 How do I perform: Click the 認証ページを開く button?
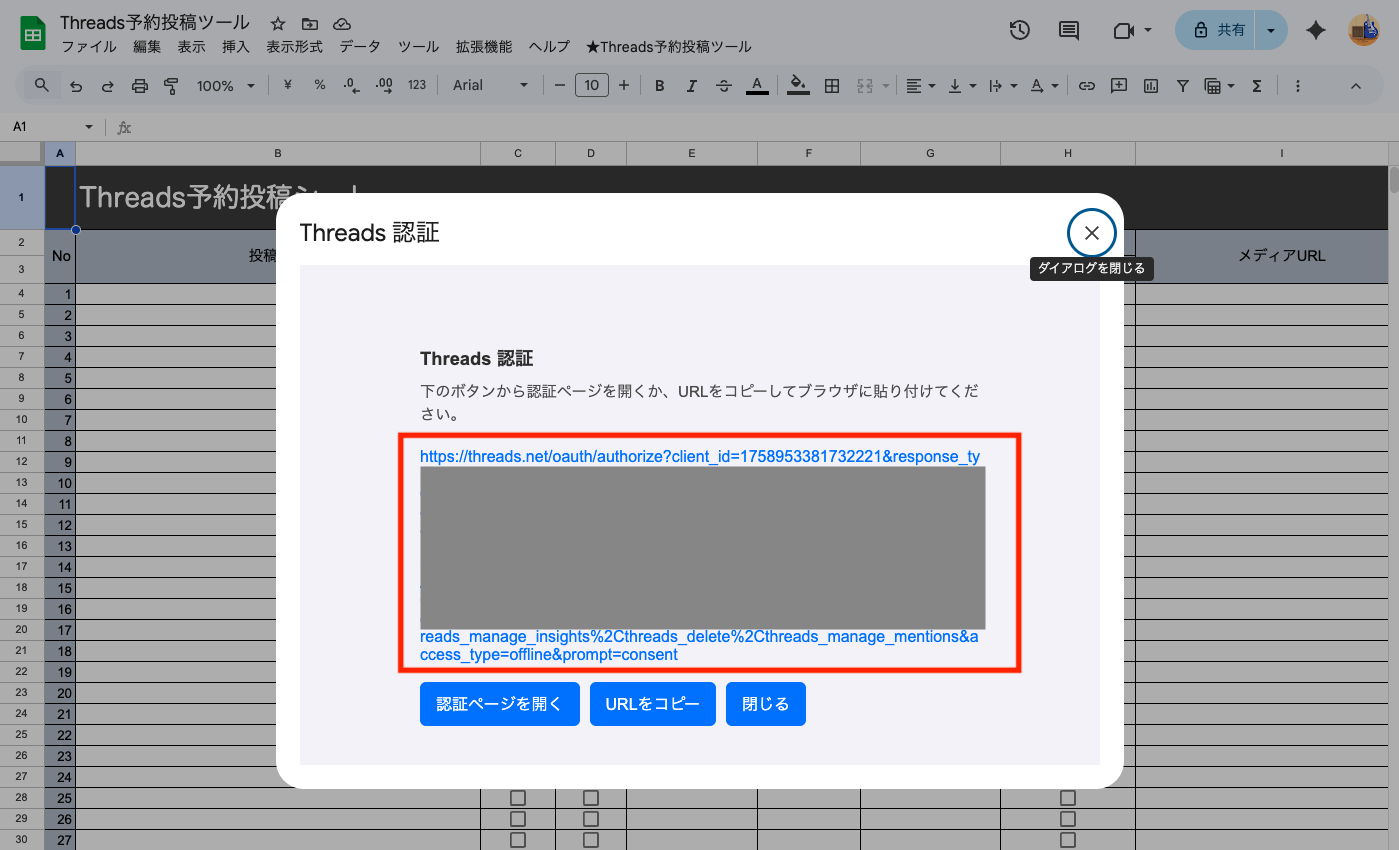499,704
